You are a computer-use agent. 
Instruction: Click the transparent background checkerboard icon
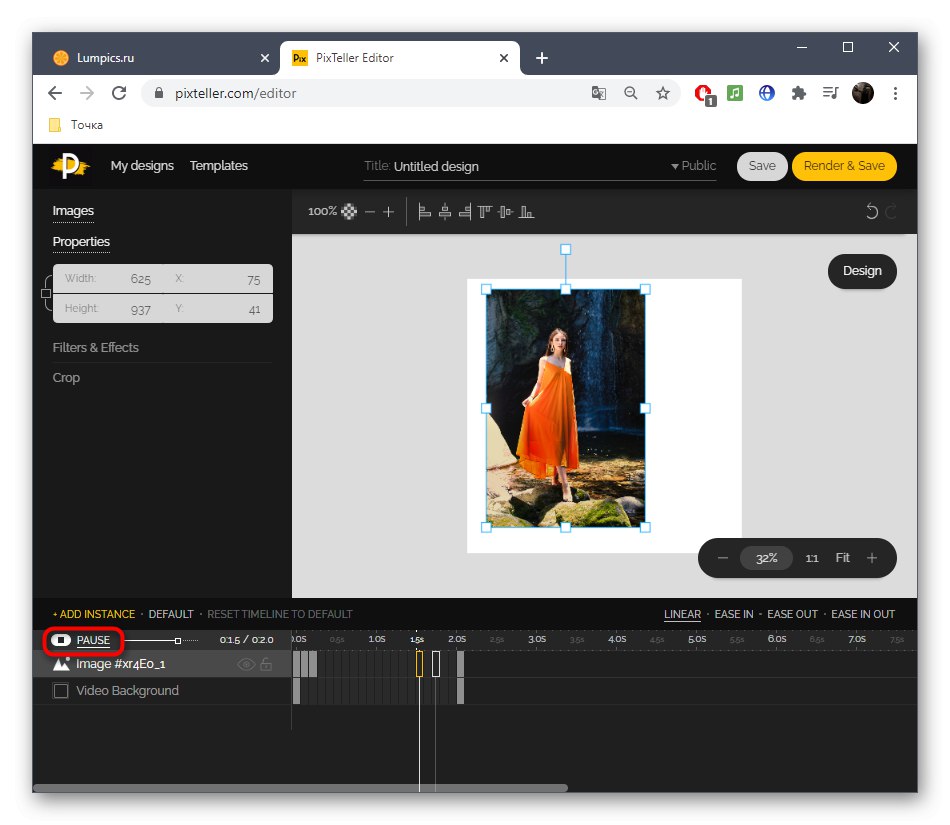click(347, 211)
